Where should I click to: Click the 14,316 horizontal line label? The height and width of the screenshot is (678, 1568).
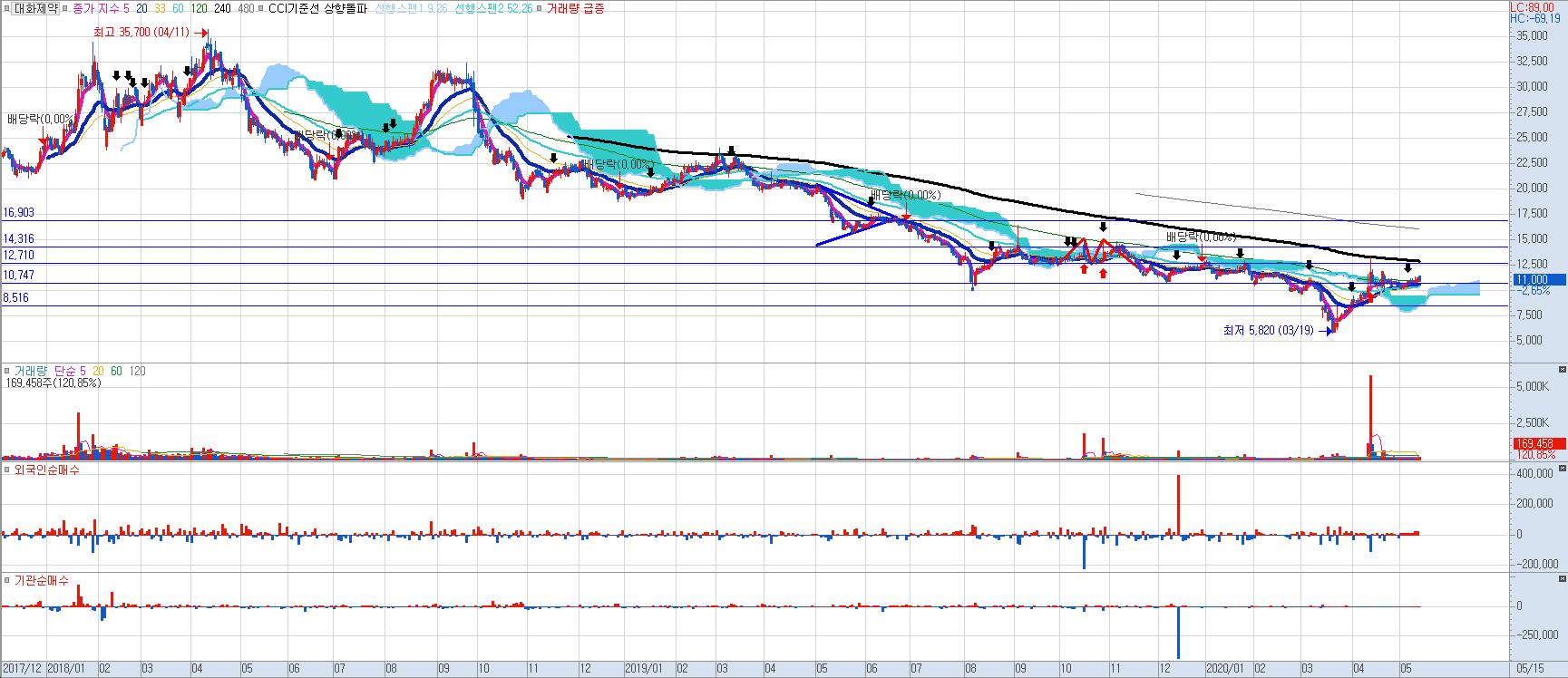pos(18,238)
